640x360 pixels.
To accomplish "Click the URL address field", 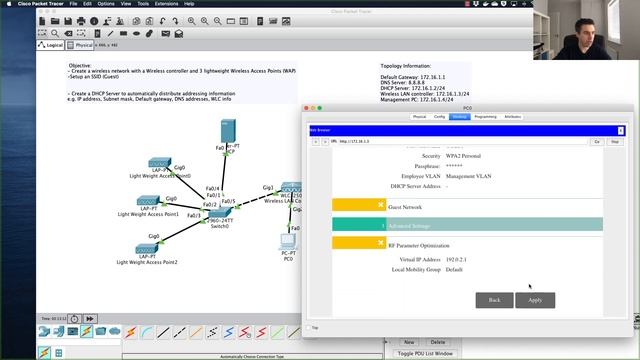I will 463,141.
